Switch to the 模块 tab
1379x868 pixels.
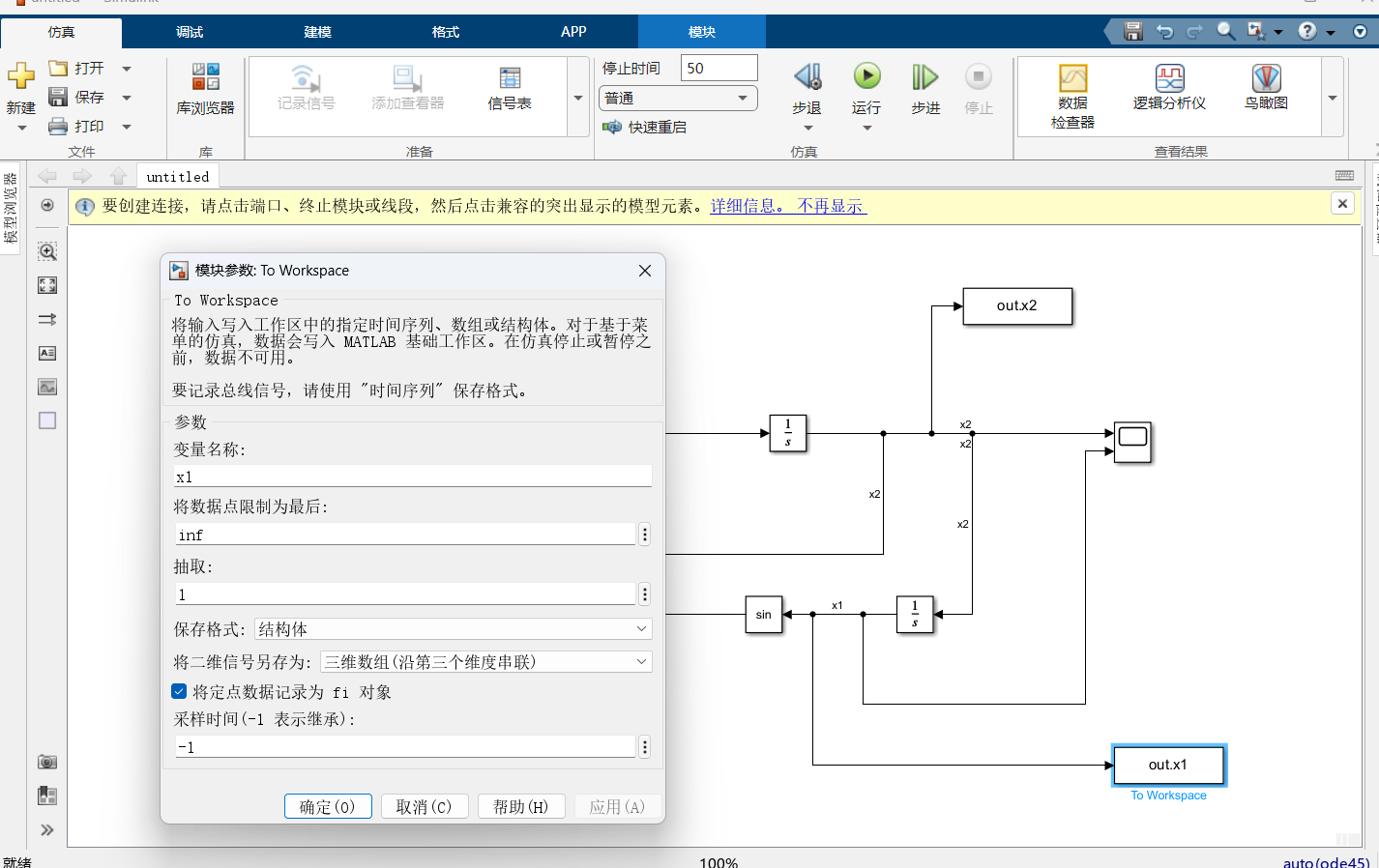(702, 32)
